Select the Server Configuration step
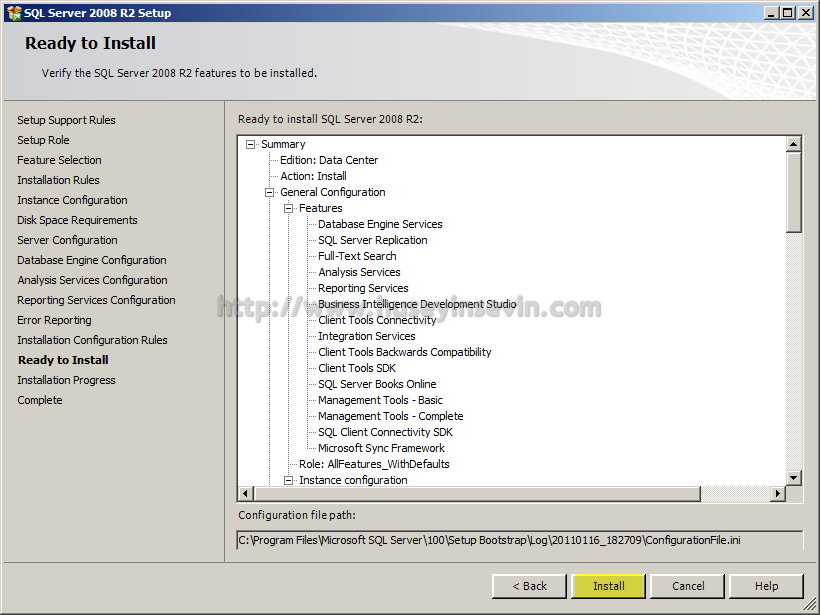 (67, 240)
